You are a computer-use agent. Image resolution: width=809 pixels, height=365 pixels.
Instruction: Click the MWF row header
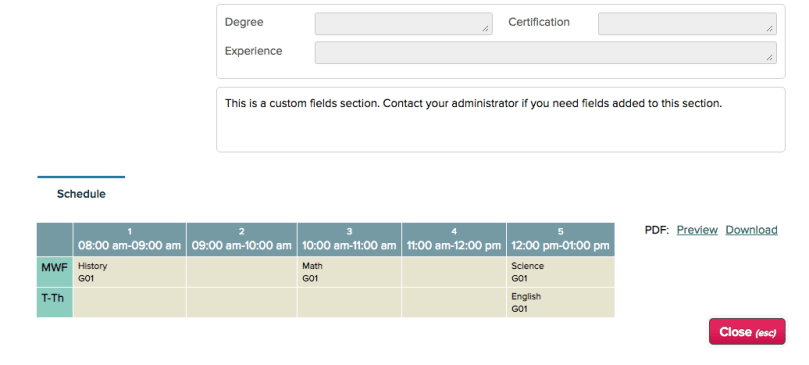pos(55,272)
